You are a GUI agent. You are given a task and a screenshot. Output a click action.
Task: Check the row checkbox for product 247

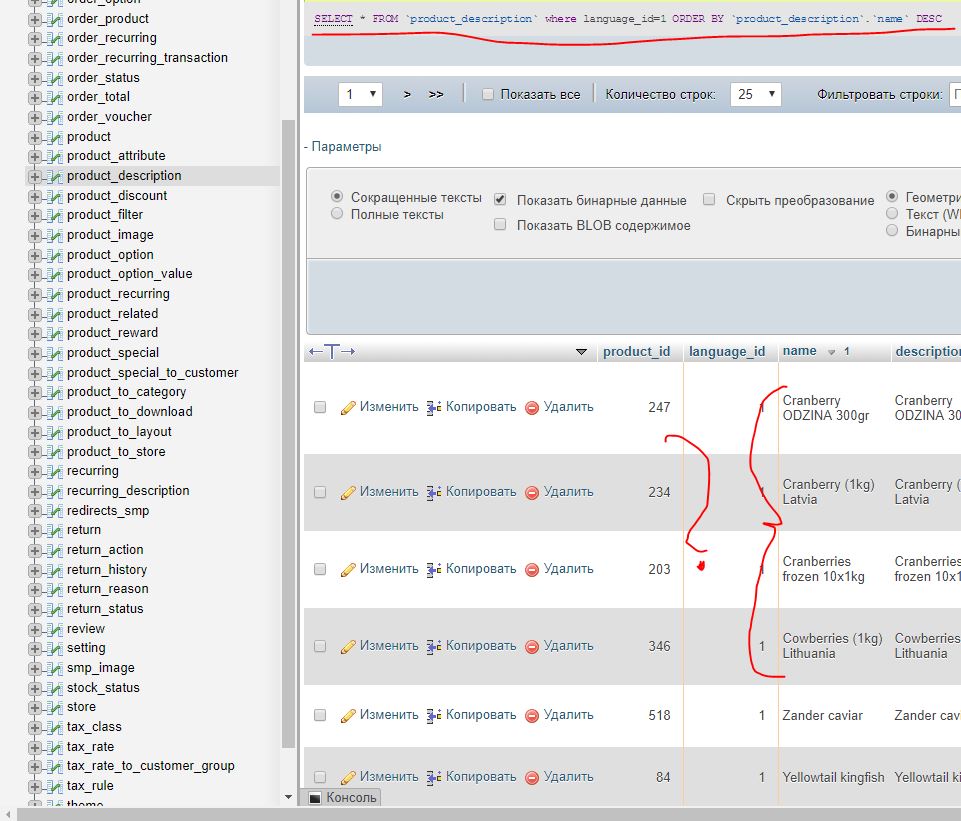(320, 408)
